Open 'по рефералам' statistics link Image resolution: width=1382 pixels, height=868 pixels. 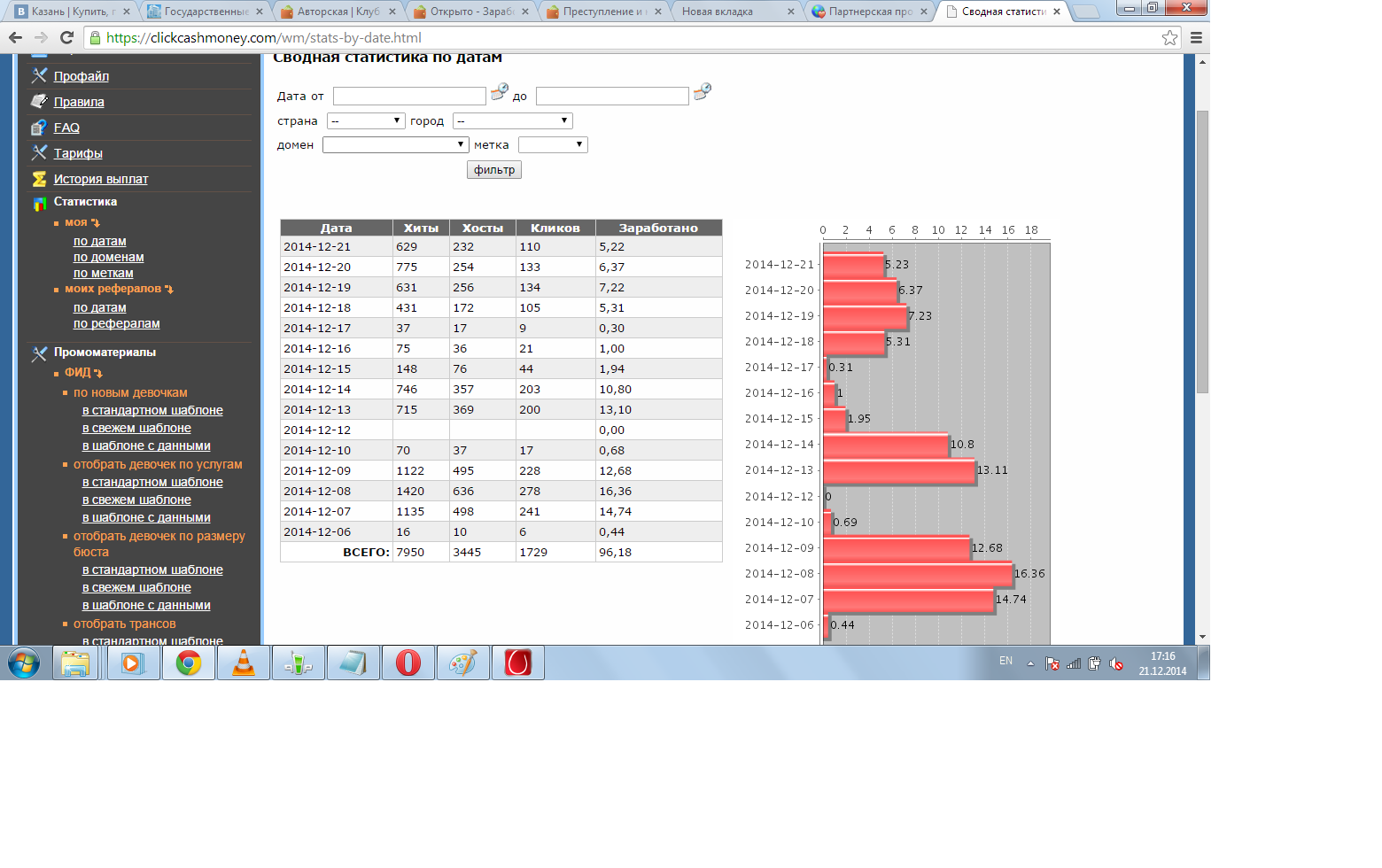click(117, 323)
